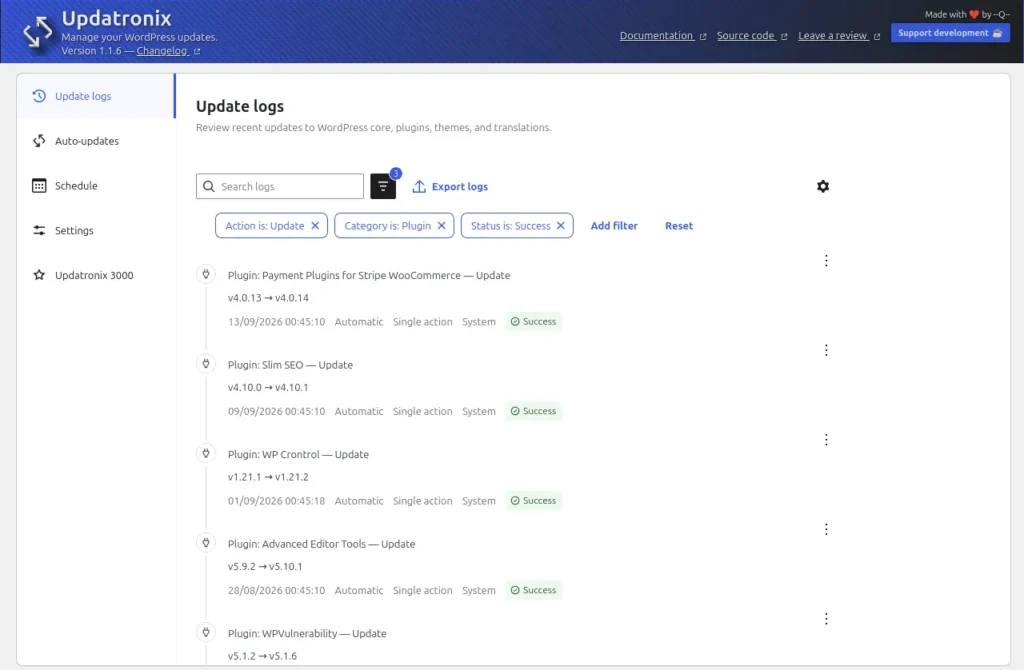Click version text 'v5.9.2 → v5.10.1'

coord(265,566)
